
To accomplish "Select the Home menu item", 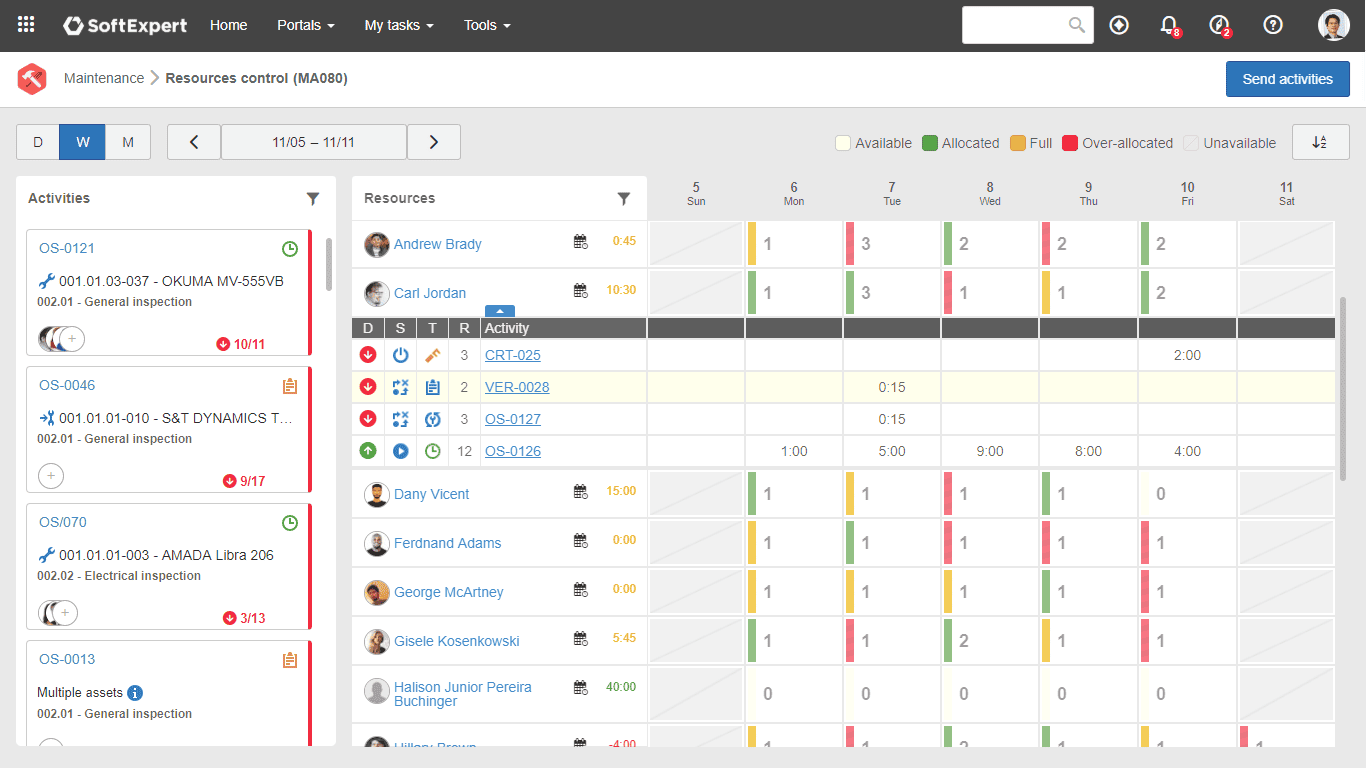I will coord(228,25).
